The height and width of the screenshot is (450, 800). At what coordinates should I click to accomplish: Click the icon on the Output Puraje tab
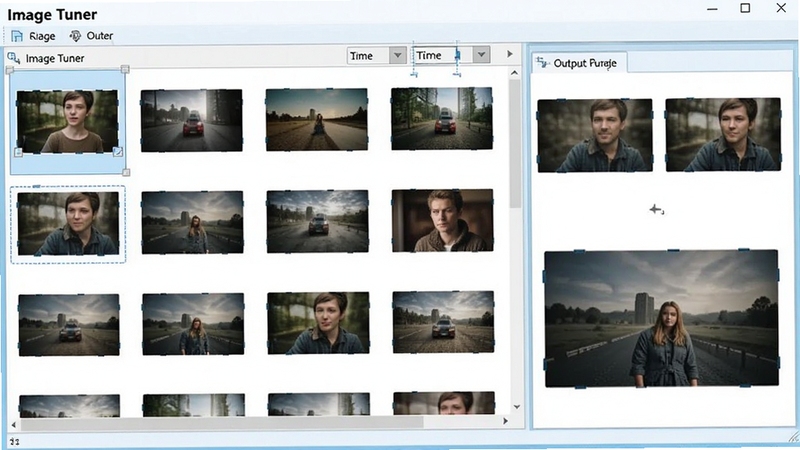tap(543, 63)
